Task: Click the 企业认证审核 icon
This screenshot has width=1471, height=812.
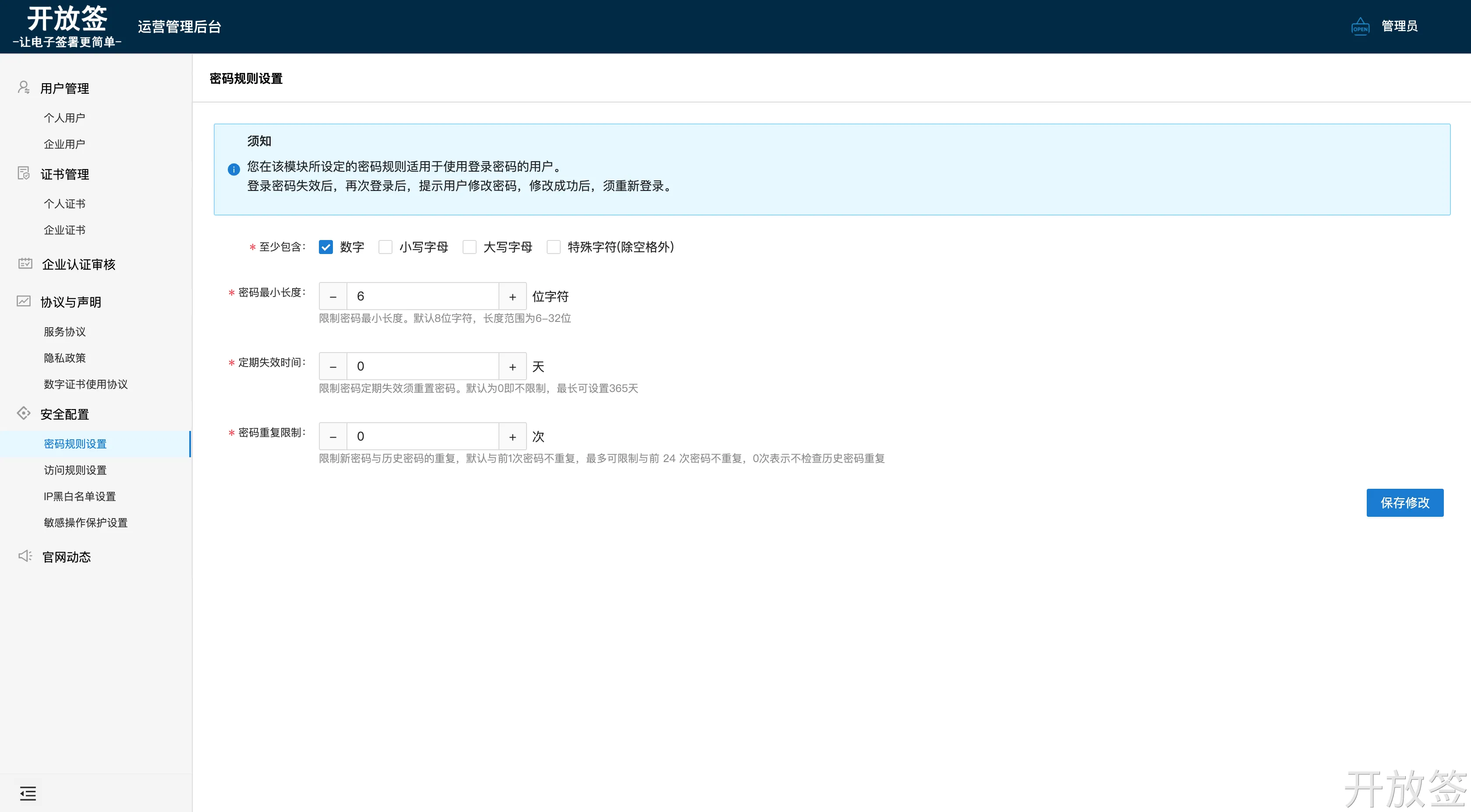Action: pos(25,263)
